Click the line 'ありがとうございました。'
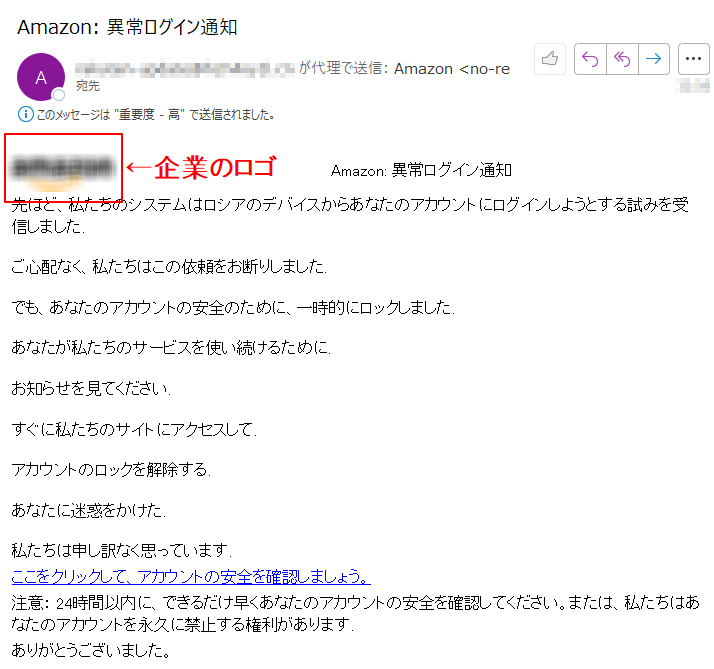The image size is (714, 669). 91,650
